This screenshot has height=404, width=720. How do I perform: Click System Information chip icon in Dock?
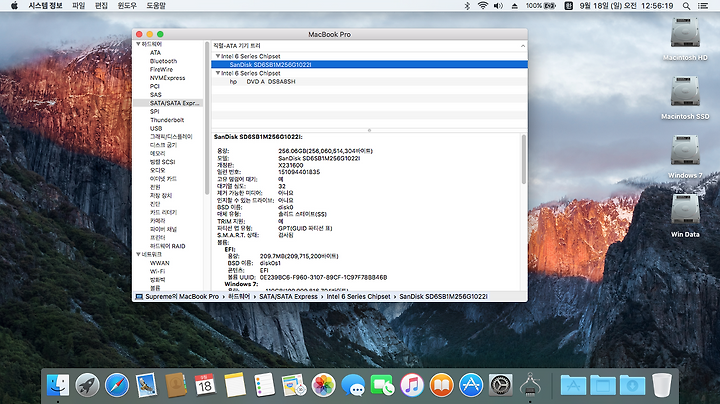pyautogui.click(x=530, y=385)
